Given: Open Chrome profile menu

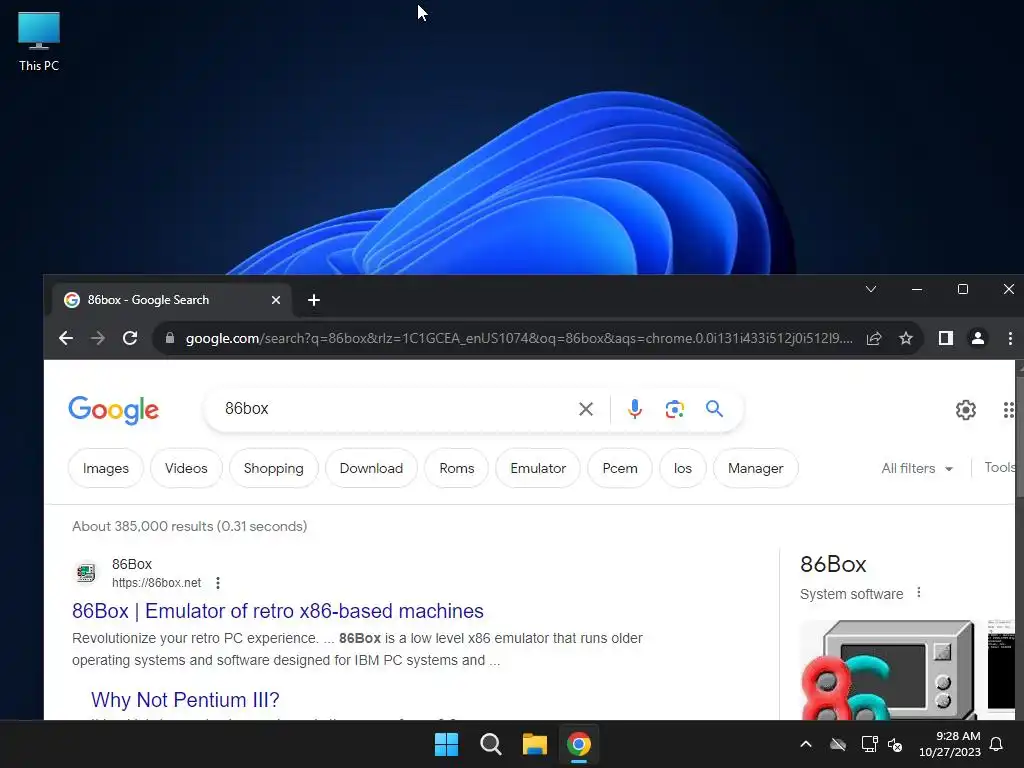Looking at the screenshot, I should (978, 338).
